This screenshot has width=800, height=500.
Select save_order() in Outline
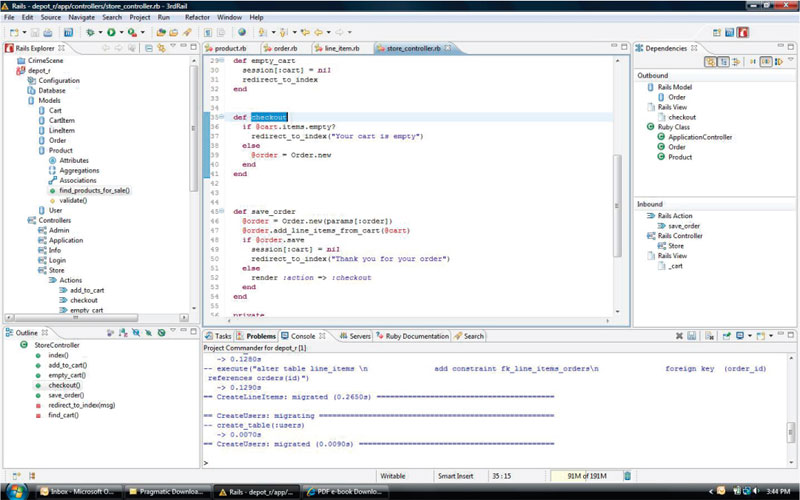click(x=66, y=395)
